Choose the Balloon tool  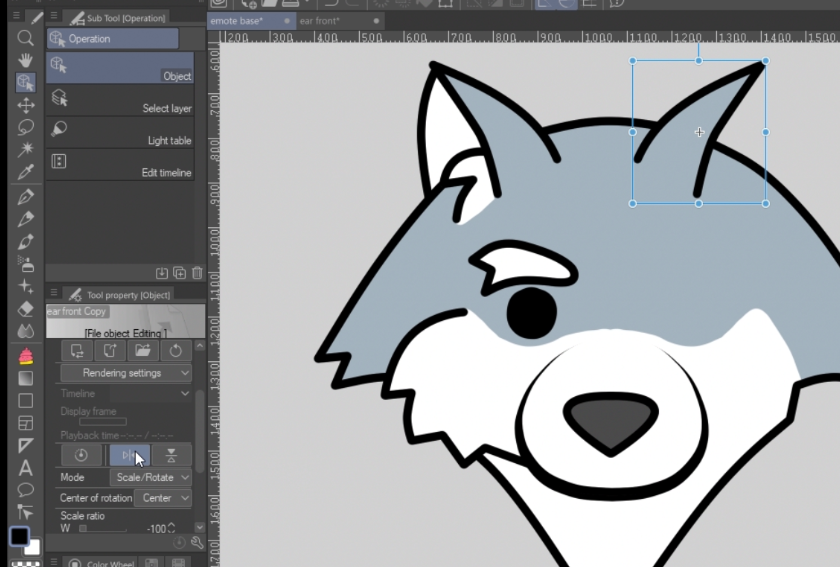(x=26, y=490)
